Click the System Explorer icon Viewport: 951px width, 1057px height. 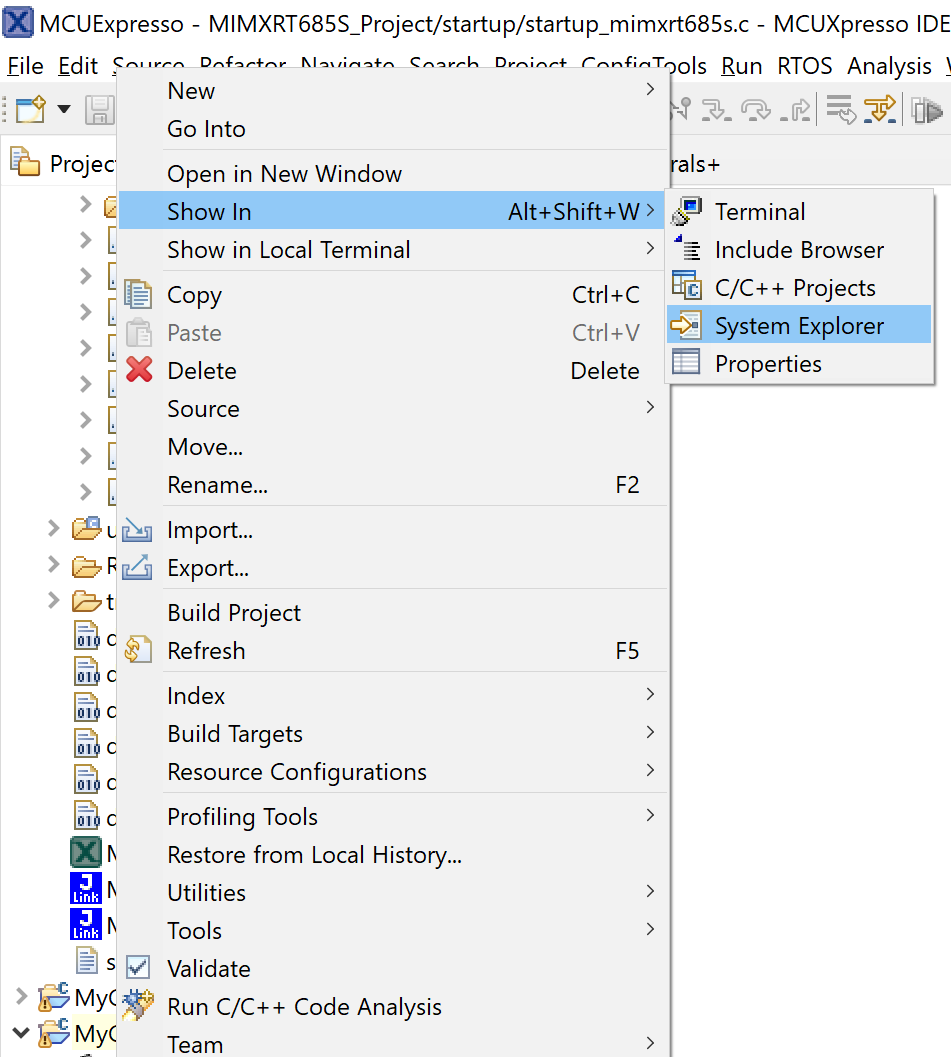687,326
